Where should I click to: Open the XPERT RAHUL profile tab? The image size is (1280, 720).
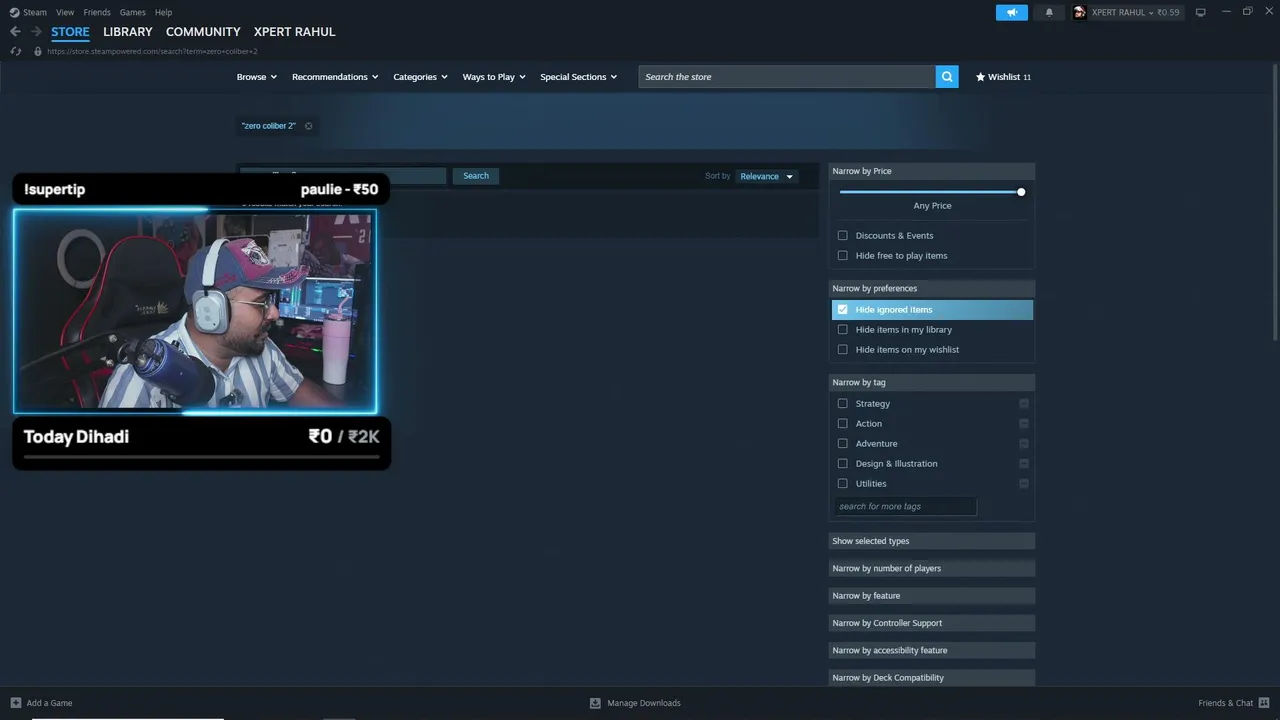tap(295, 32)
